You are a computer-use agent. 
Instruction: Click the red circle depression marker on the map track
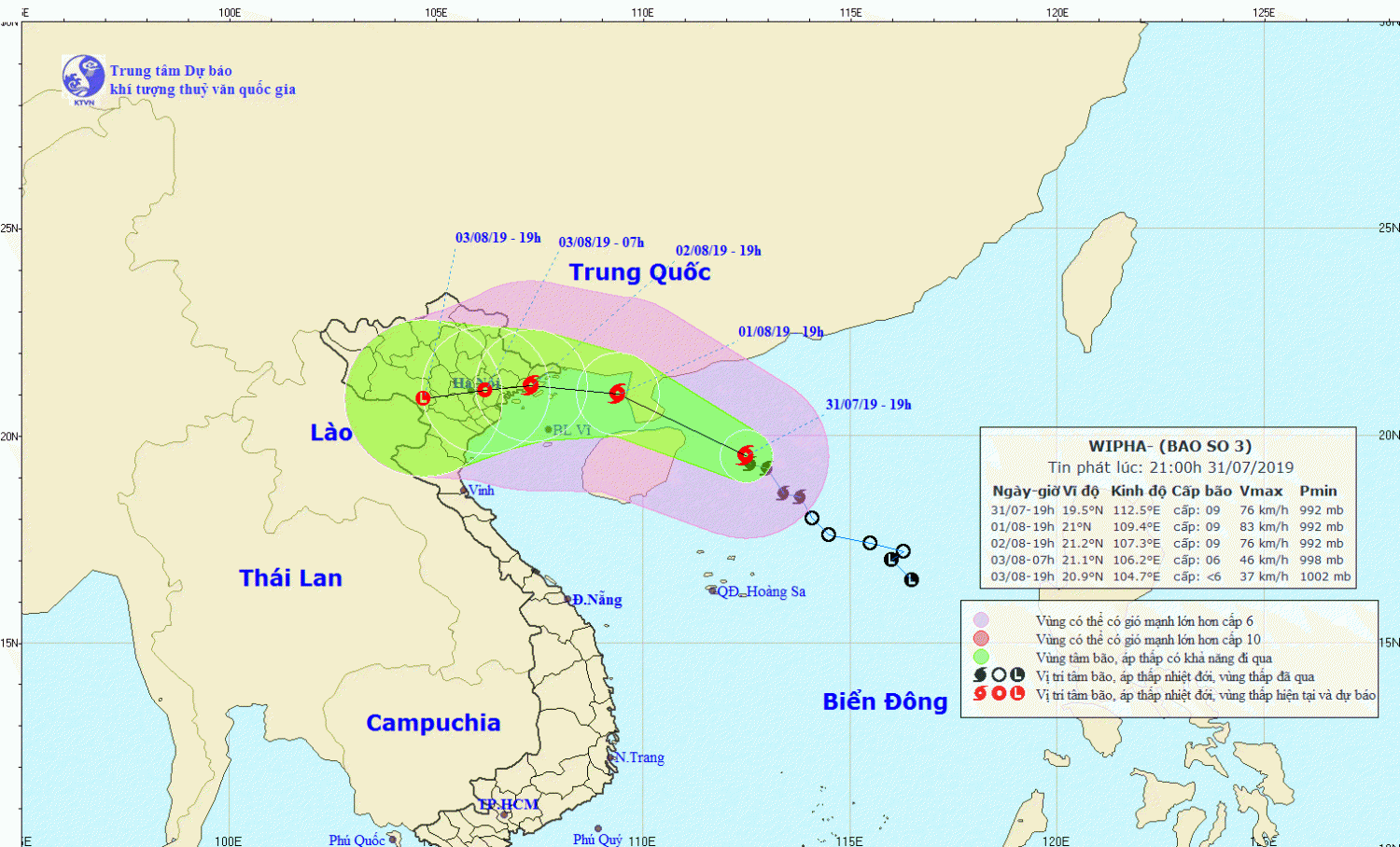click(x=484, y=389)
